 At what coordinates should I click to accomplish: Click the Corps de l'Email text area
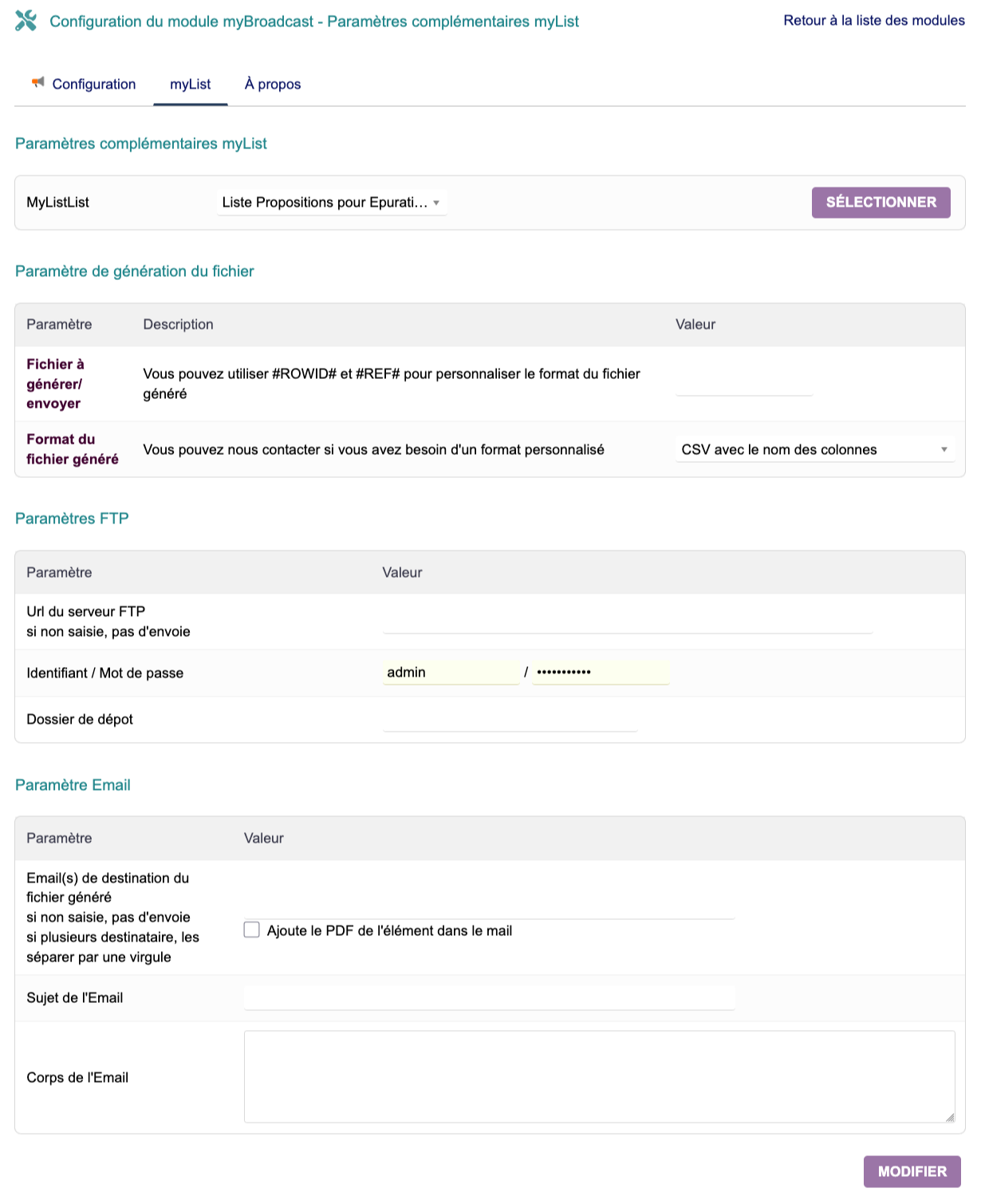(598, 1076)
